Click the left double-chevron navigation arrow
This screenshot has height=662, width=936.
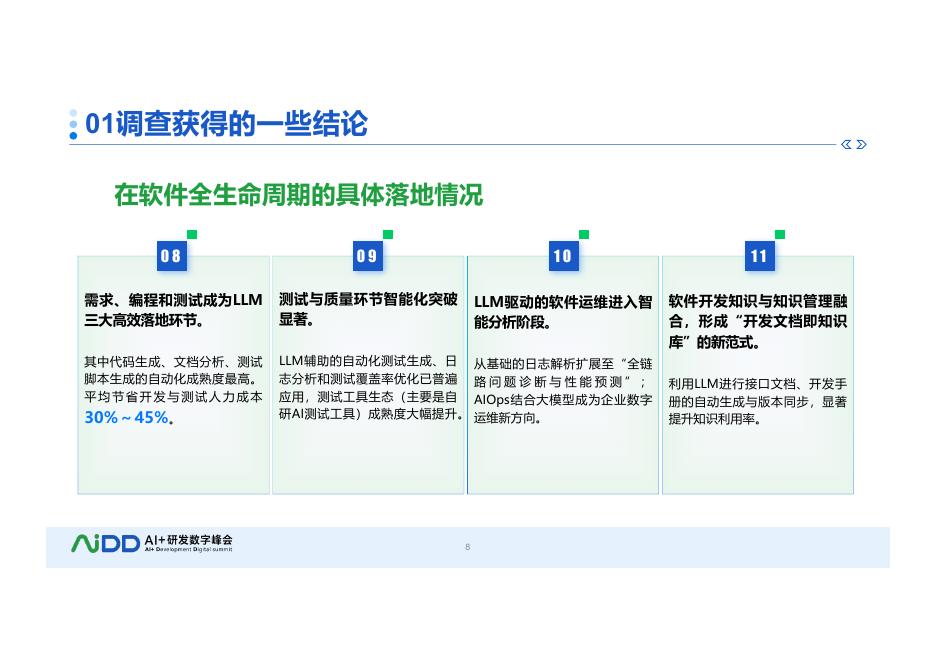[845, 144]
